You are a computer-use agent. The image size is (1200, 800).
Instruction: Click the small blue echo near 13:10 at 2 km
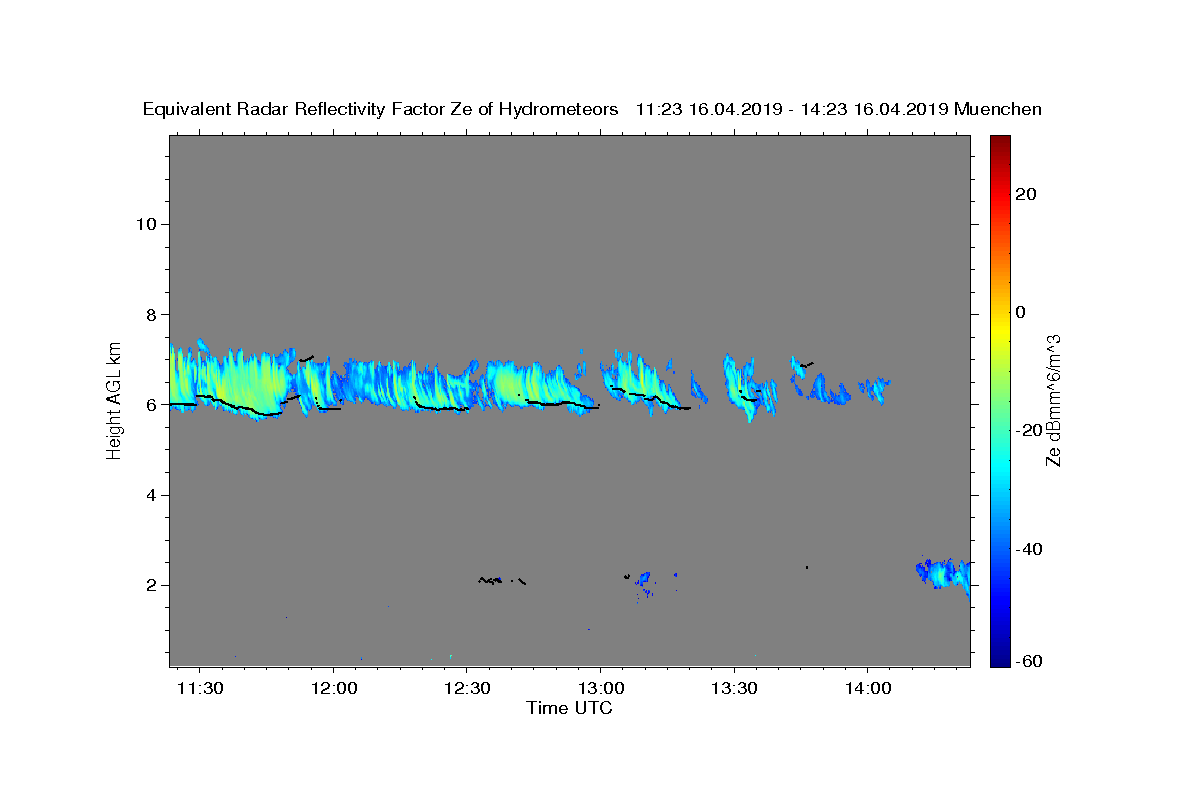[644, 579]
